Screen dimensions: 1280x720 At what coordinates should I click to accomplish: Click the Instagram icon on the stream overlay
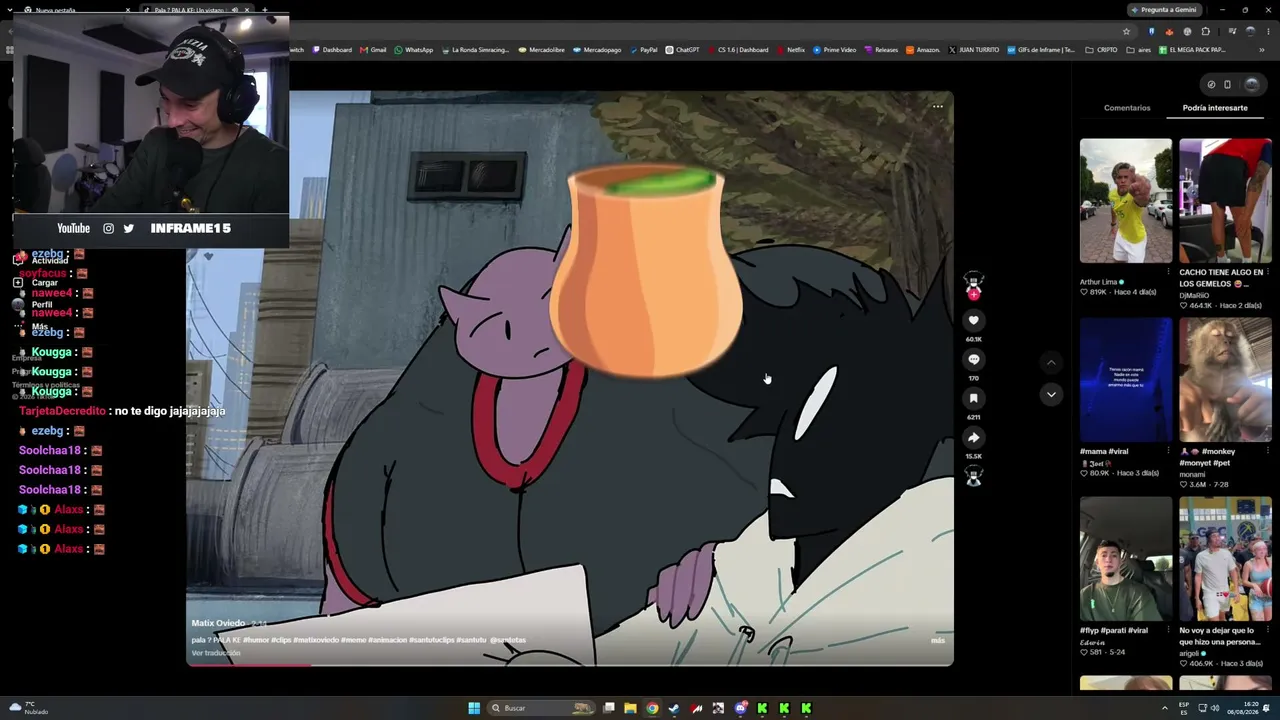click(109, 228)
